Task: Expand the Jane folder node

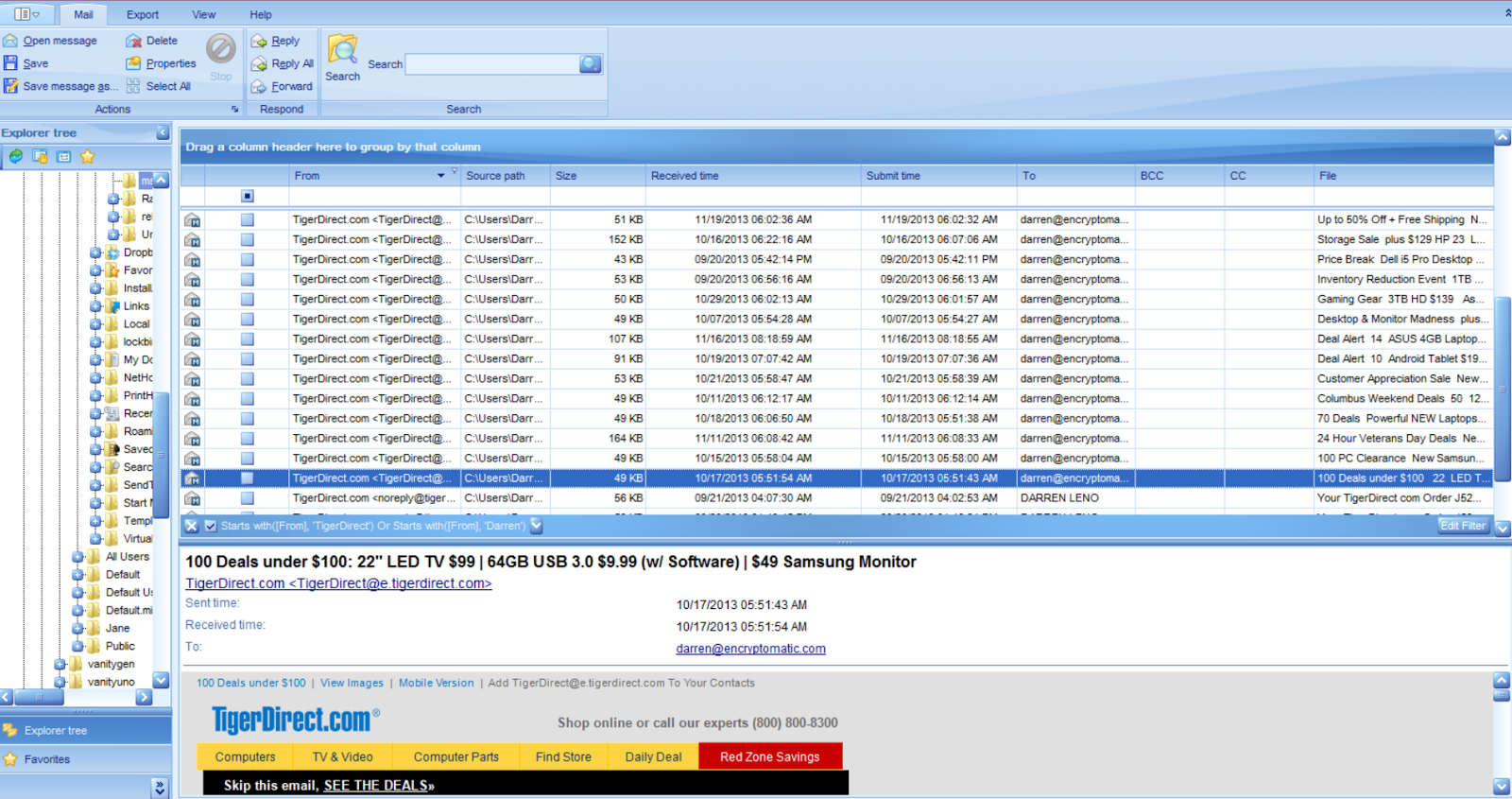Action: coord(77,629)
